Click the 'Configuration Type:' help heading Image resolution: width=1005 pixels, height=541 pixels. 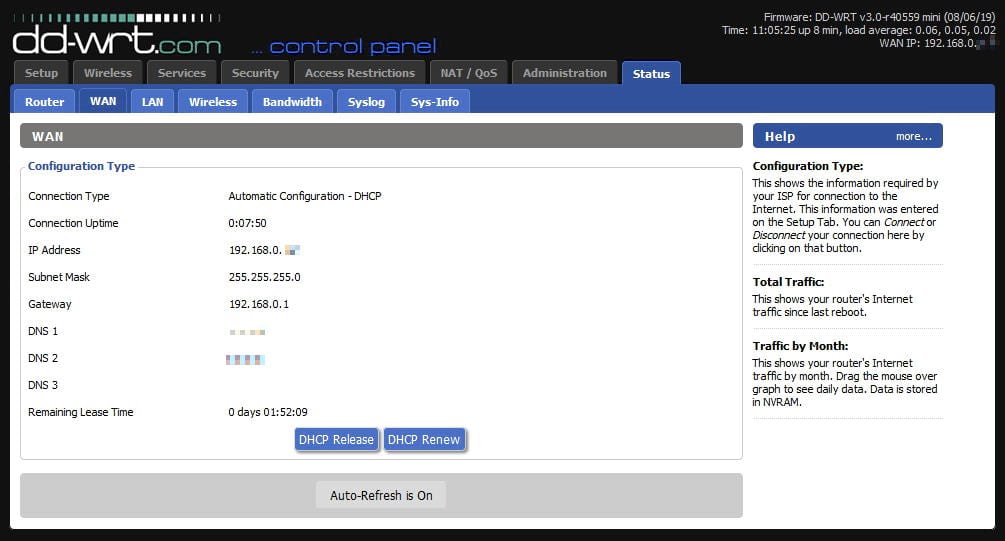point(808,166)
